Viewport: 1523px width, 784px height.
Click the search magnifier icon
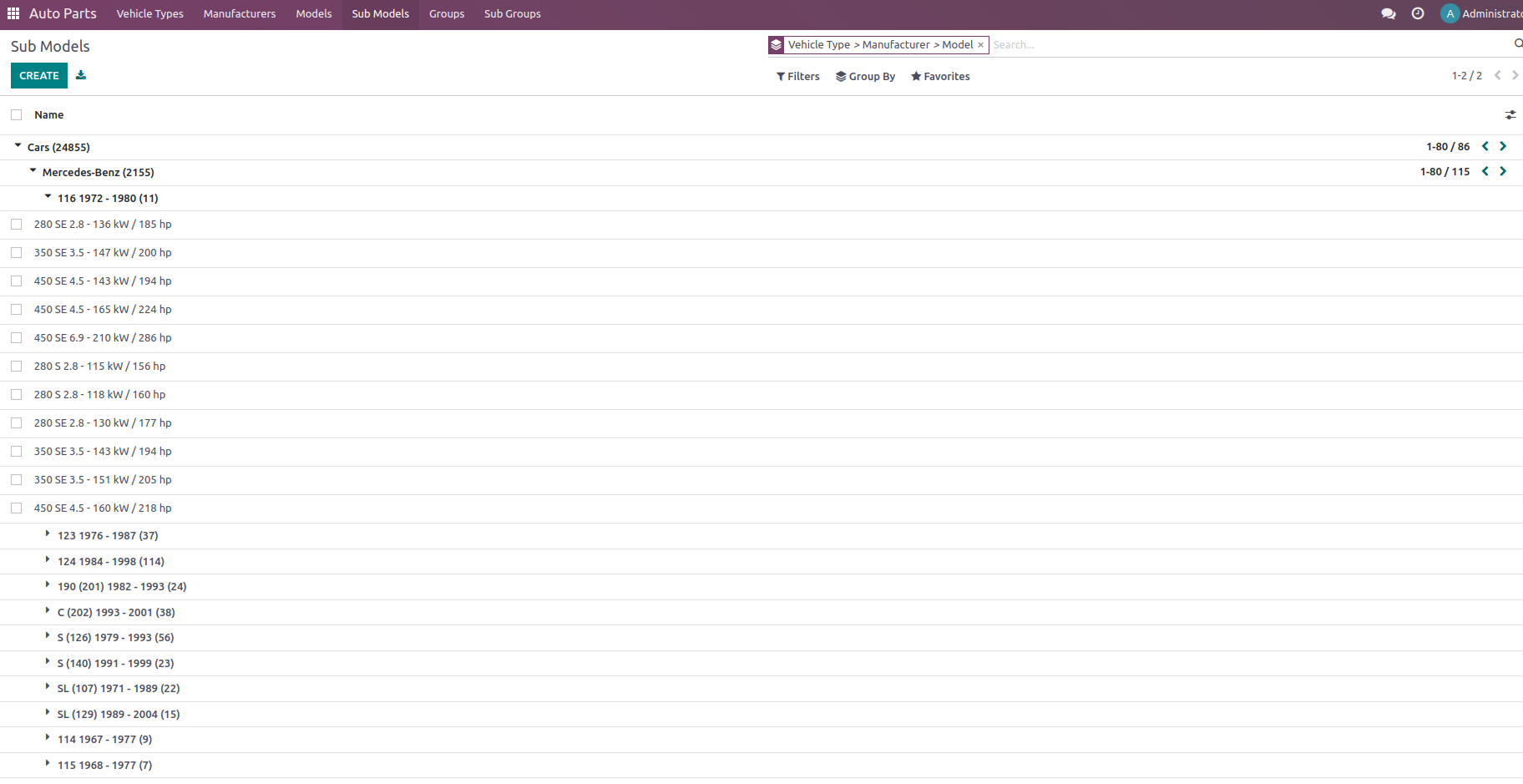tap(1517, 44)
